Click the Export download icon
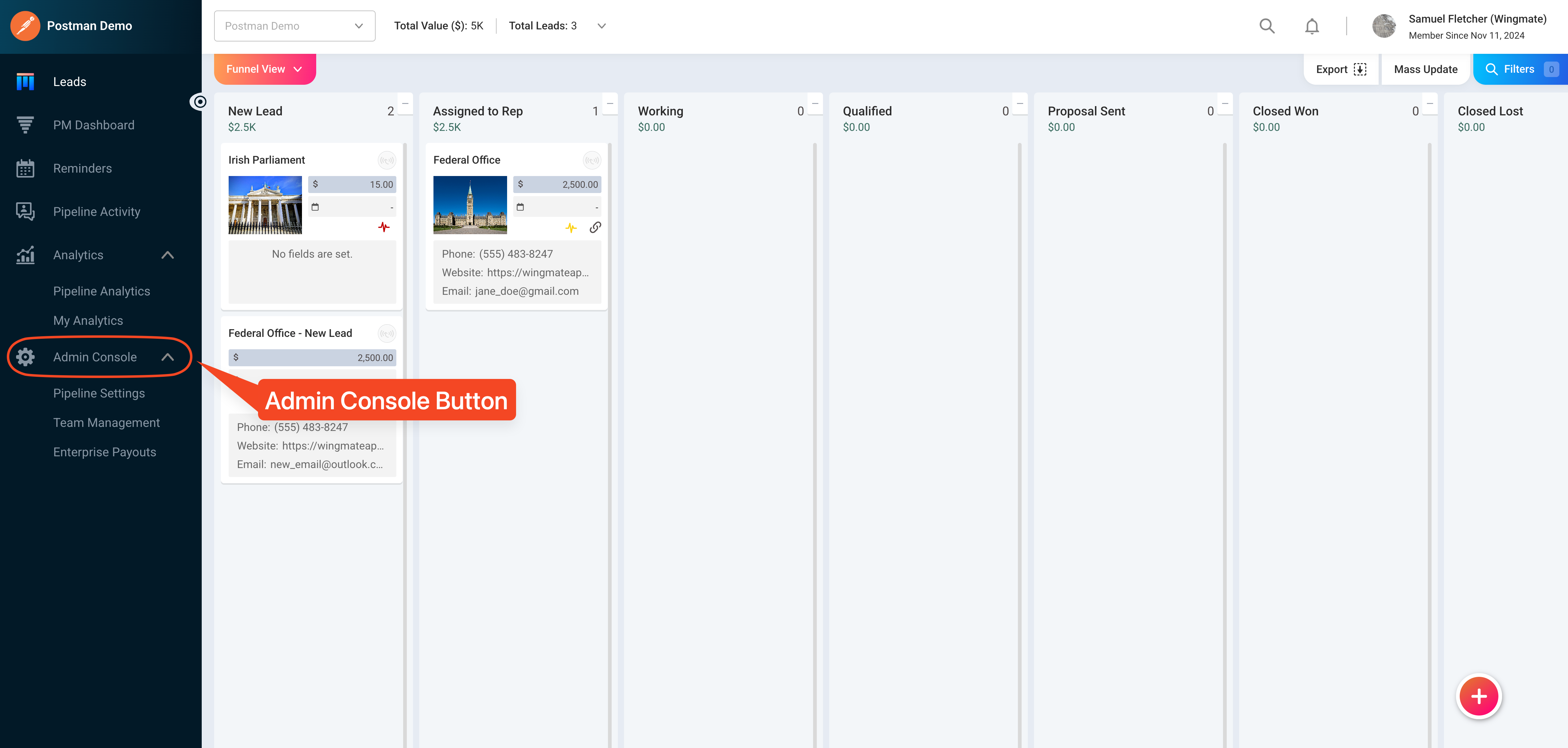This screenshot has width=1568, height=748. coord(1360,69)
